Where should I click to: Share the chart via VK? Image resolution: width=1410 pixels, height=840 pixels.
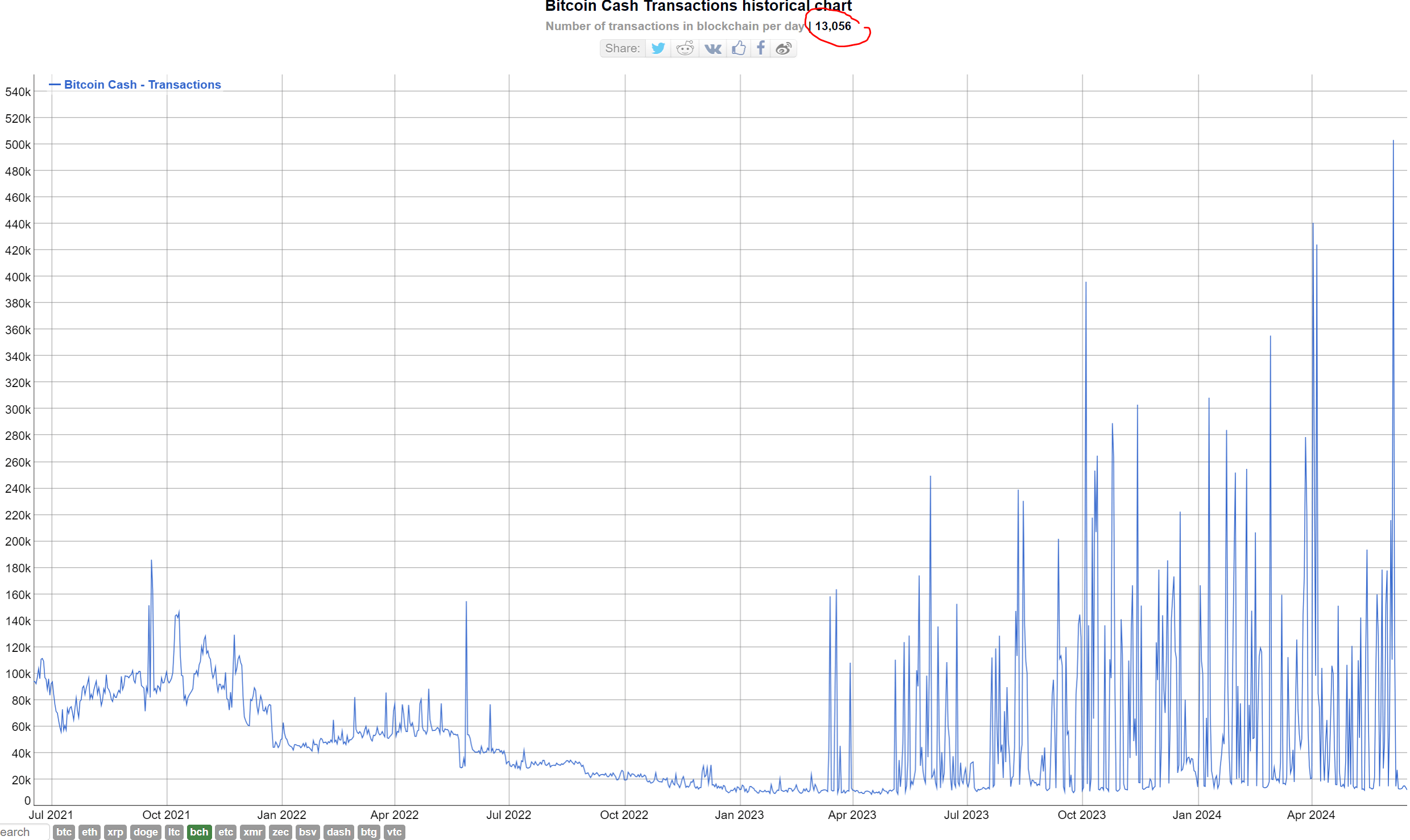click(x=712, y=48)
